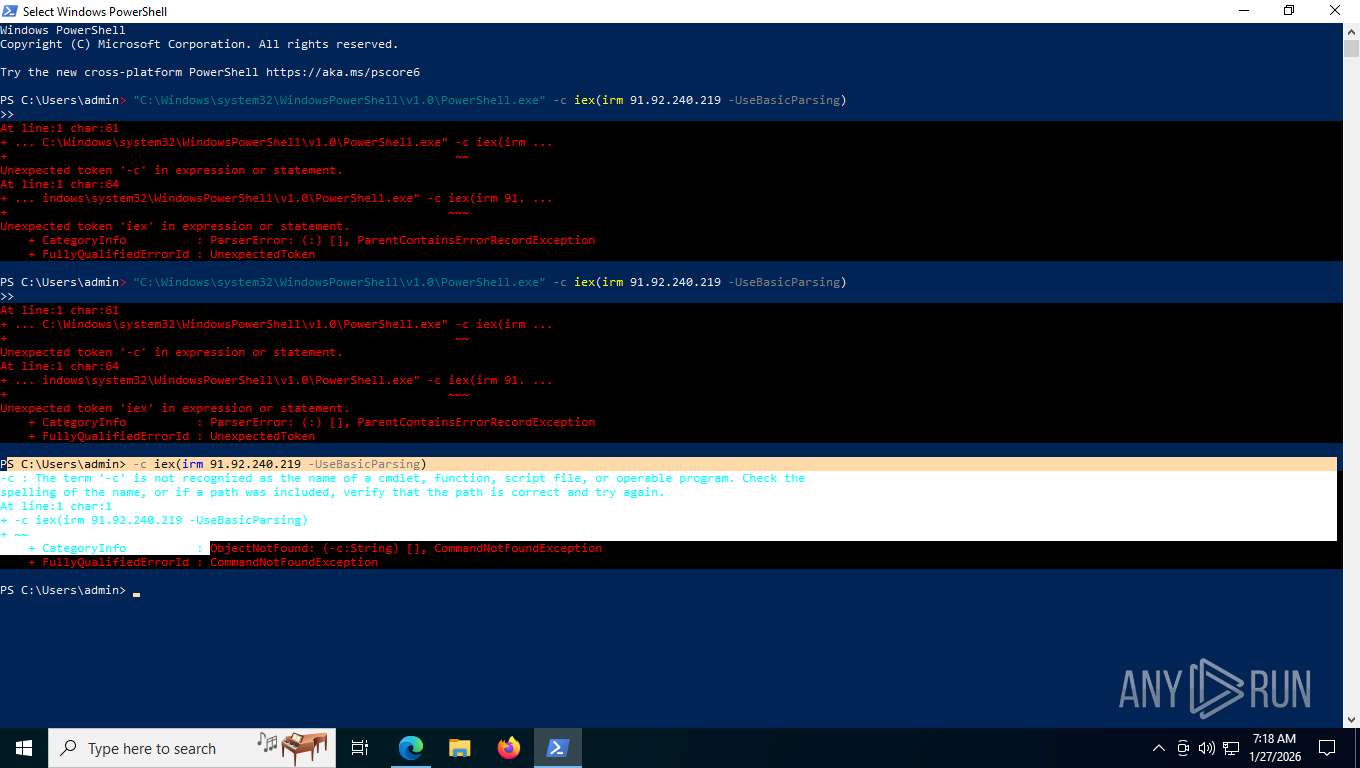Click 'Windows PowerShell' header line text
This screenshot has height=768, width=1360.
click(x=63, y=30)
